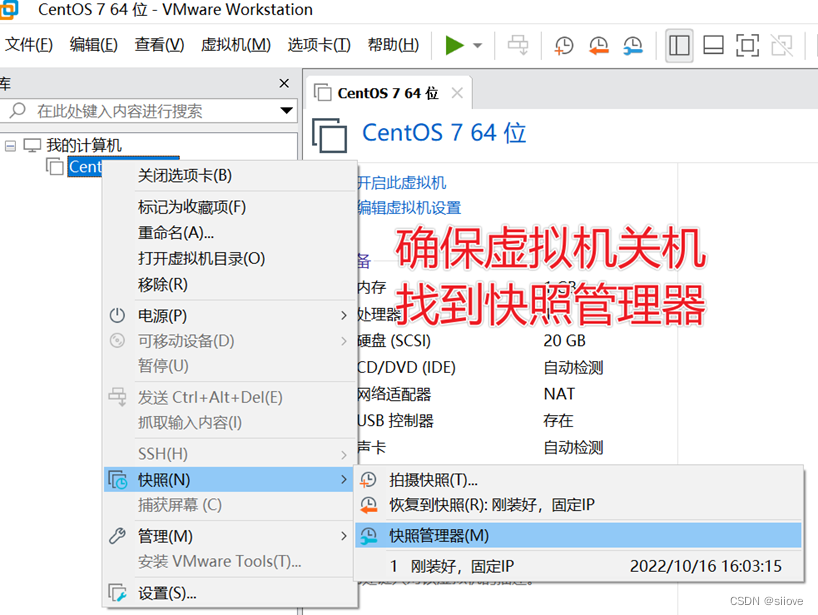Open the power options dropdown arrow

coord(477,45)
